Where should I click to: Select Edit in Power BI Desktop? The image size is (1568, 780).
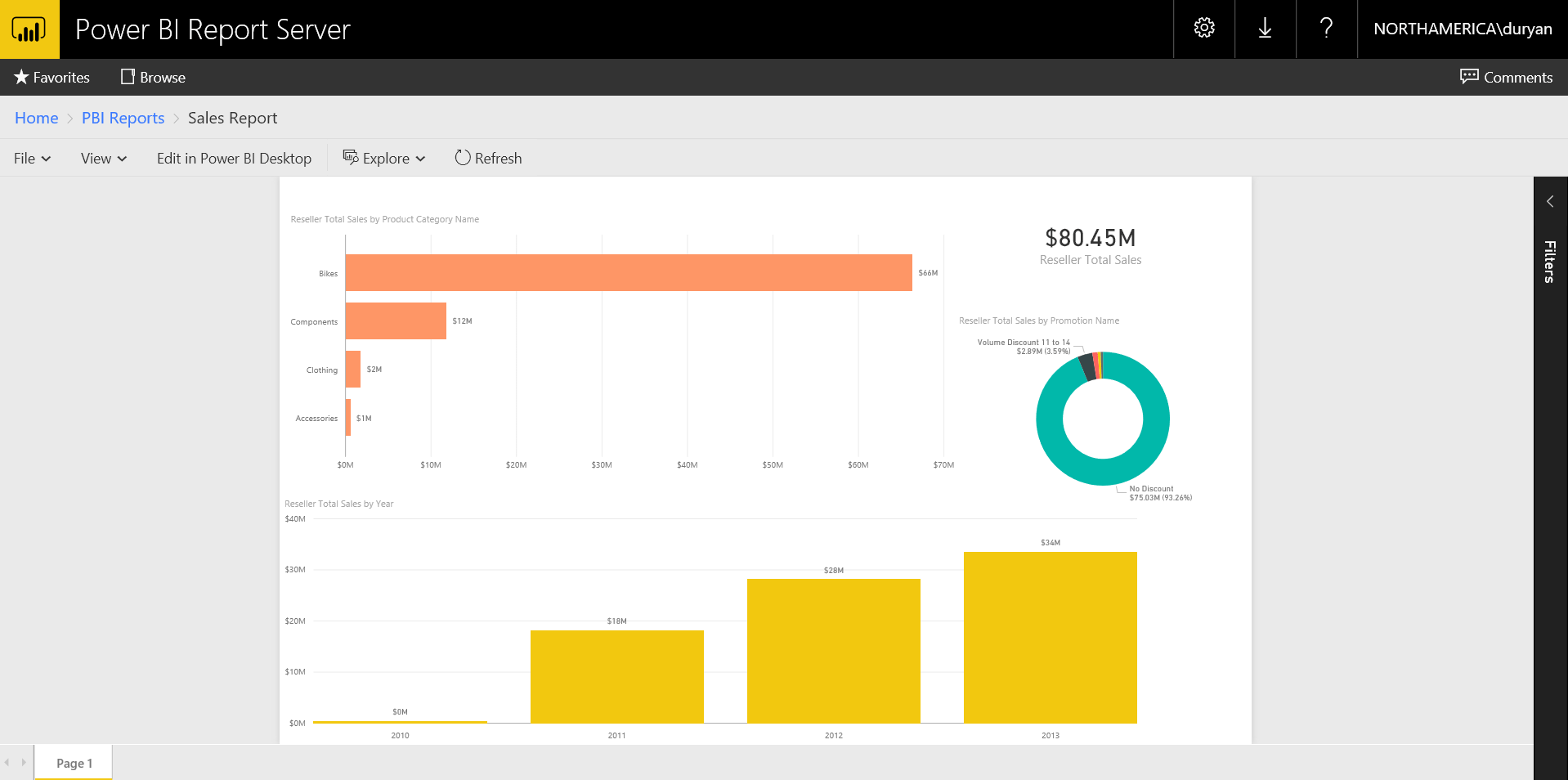click(x=234, y=158)
